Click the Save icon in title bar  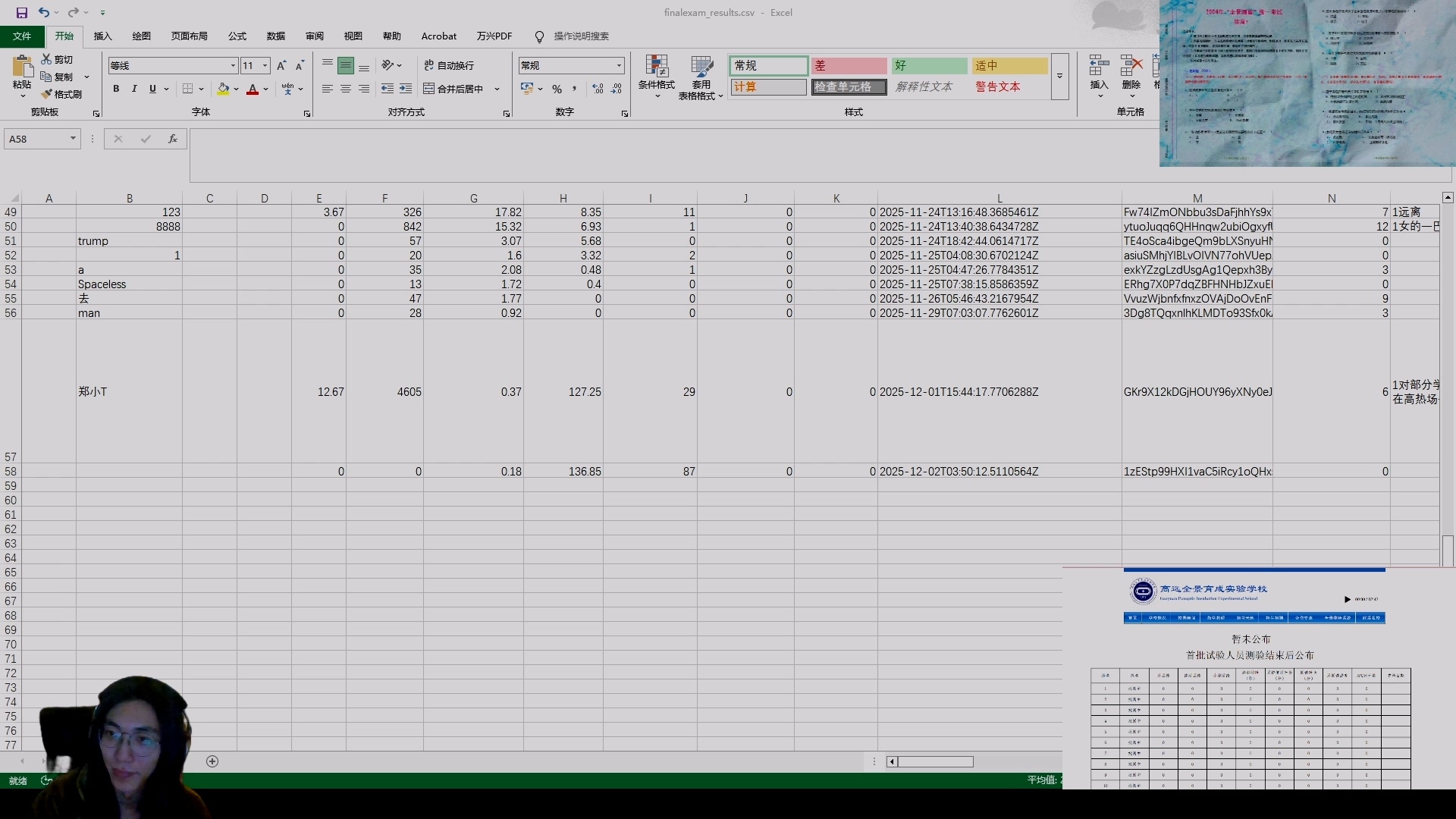pos(21,12)
